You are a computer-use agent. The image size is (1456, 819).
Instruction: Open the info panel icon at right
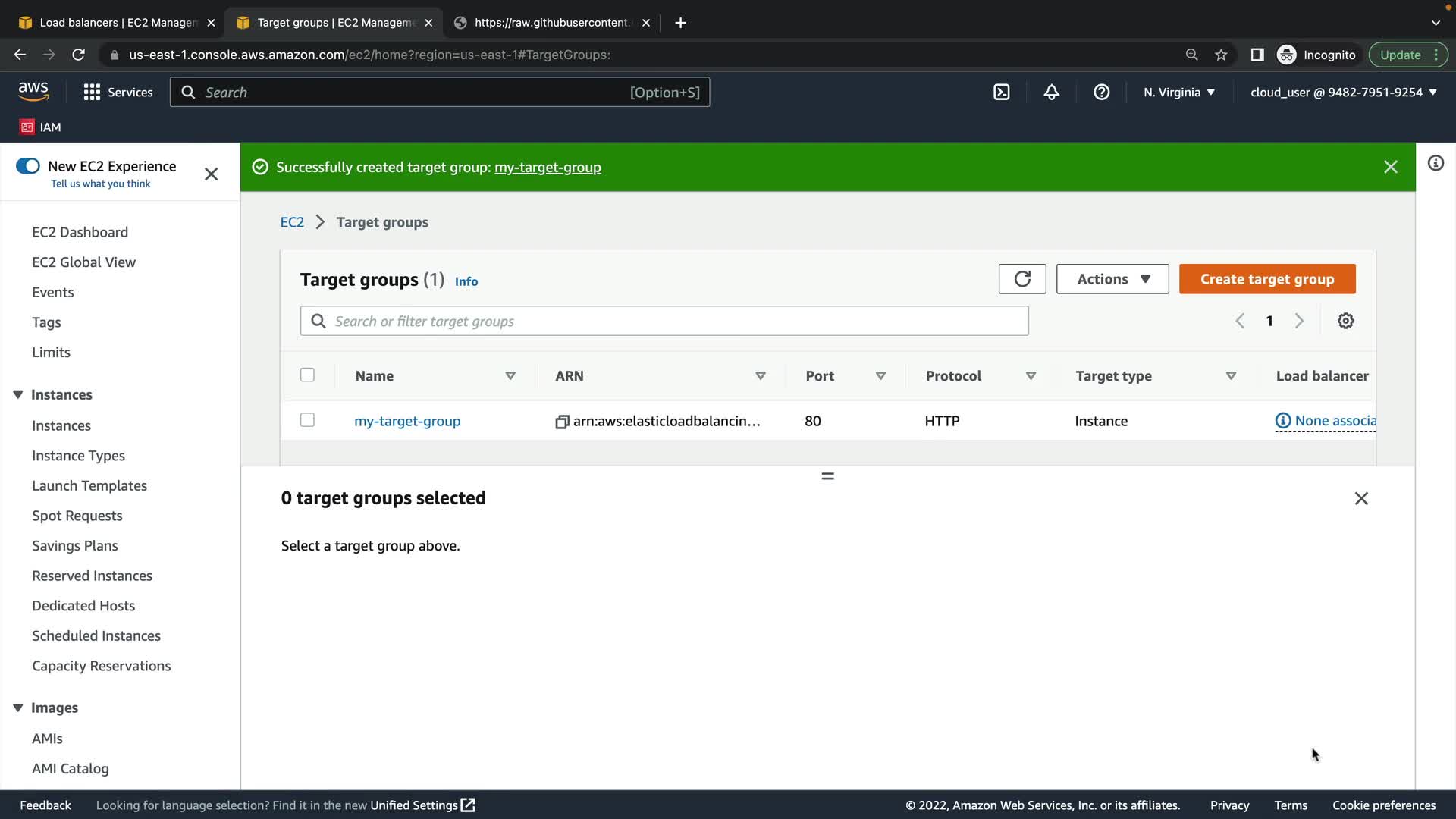point(1436,164)
